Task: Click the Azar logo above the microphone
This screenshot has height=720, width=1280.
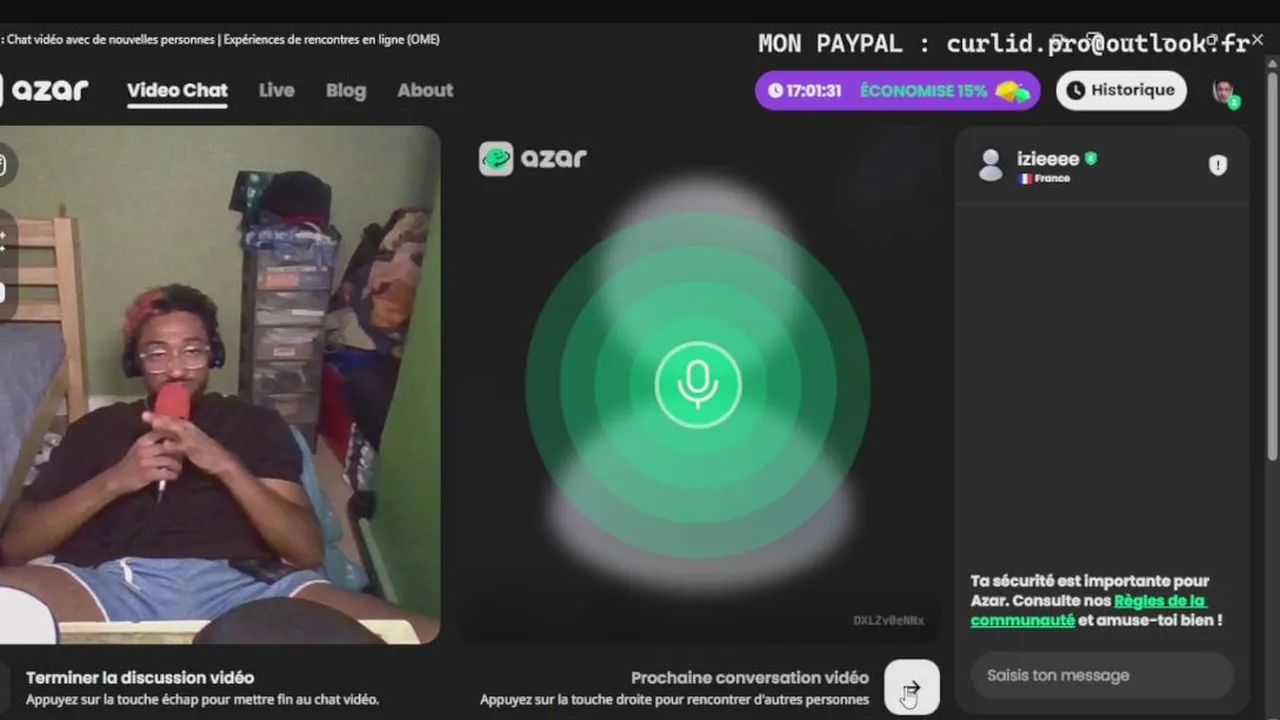Action: 533,158
